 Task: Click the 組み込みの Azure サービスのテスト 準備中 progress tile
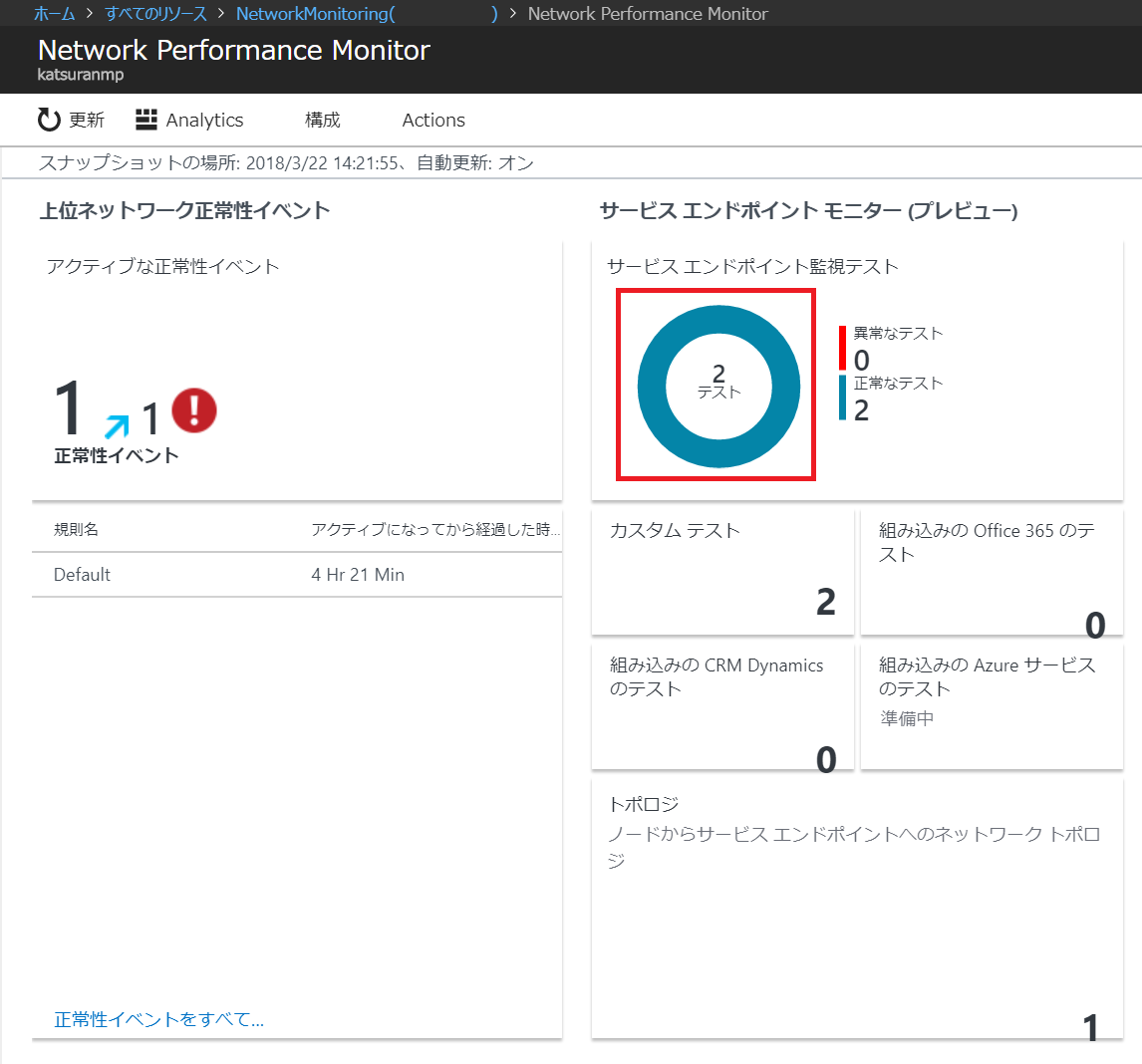[992, 707]
